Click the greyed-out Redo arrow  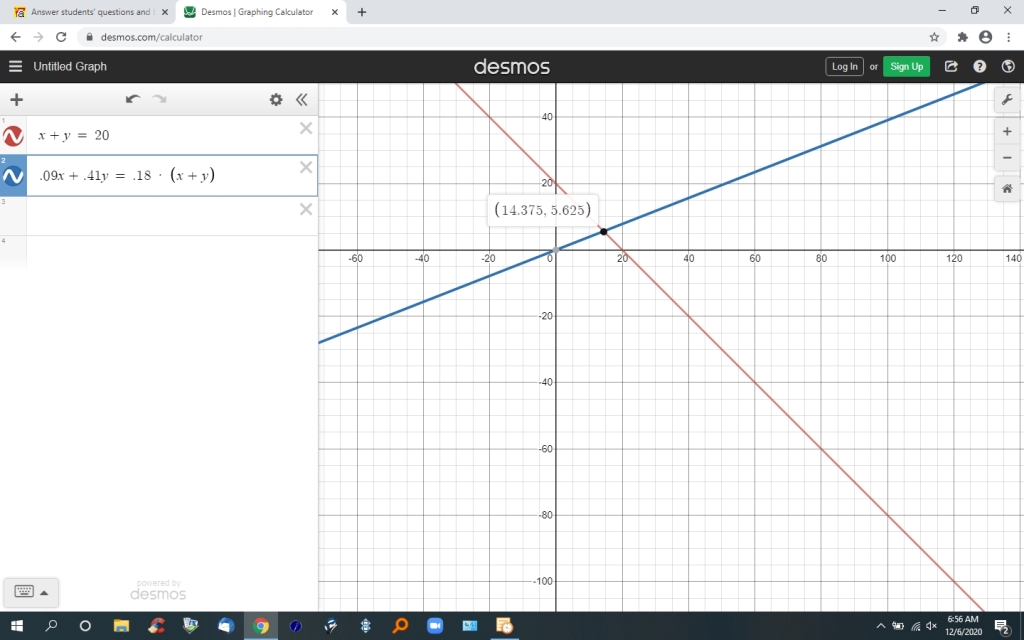(159, 99)
